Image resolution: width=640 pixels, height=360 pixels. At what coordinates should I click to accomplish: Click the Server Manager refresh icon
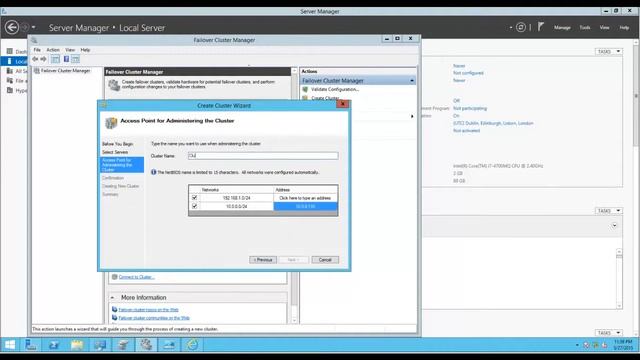(521, 27)
